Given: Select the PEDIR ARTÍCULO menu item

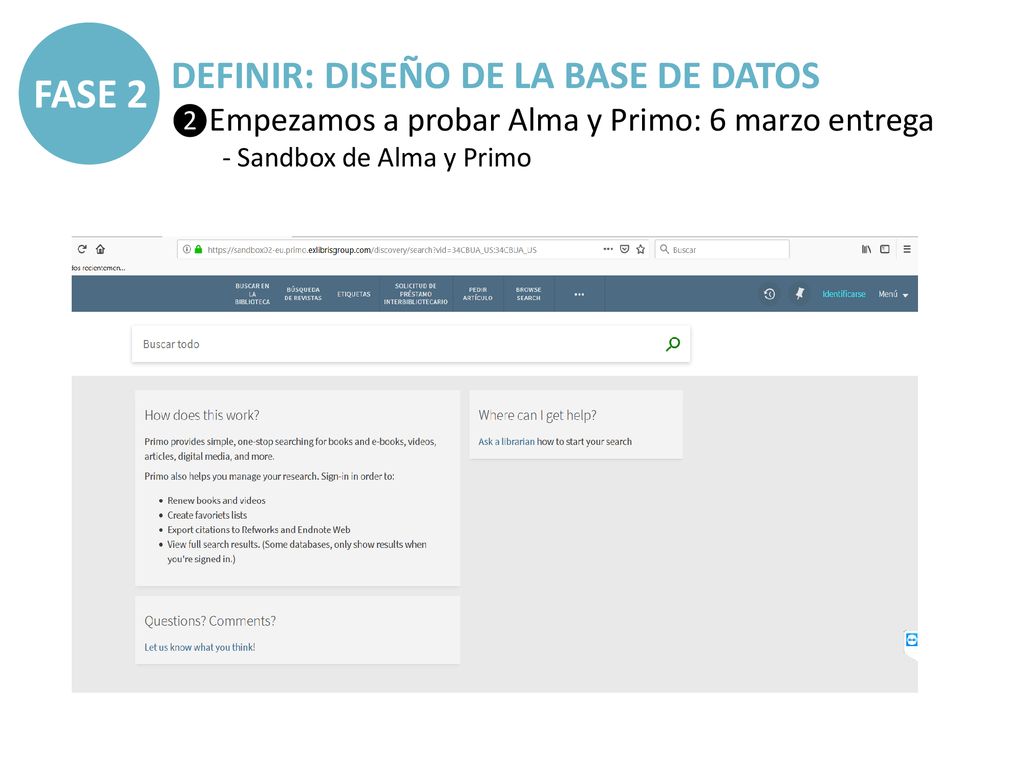Looking at the screenshot, I should pyautogui.click(x=478, y=294).
